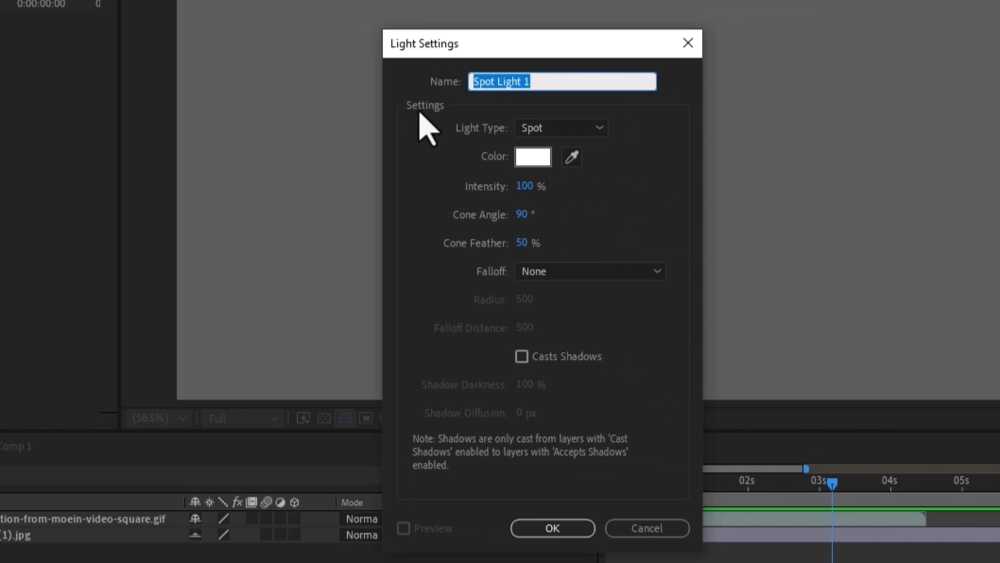
Task: Toggle Shy switch on the jpg layer
Action: [x=195, y=536]
